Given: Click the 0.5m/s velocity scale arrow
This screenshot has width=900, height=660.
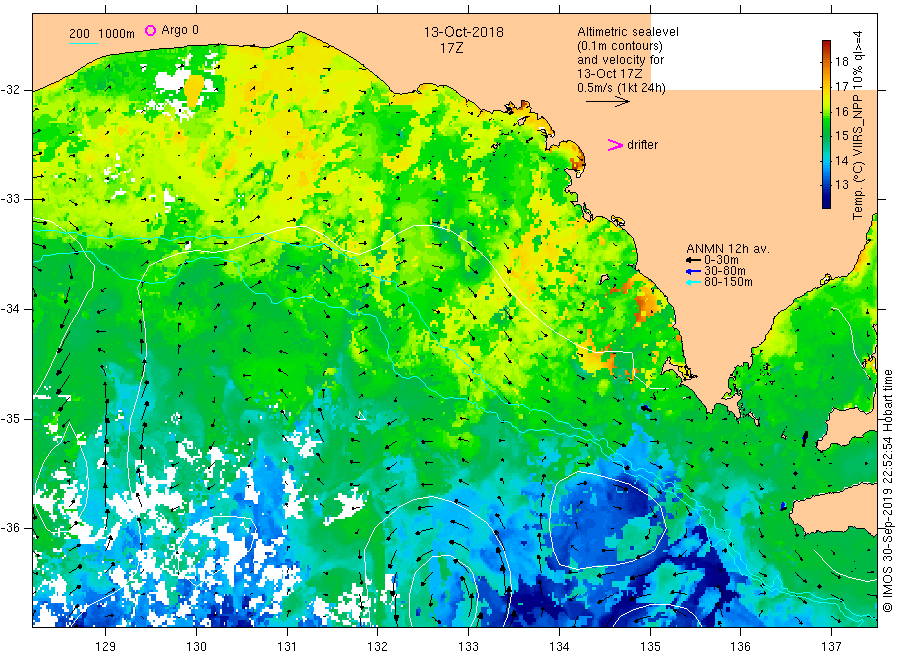Looking at the screenshot, I should [x=608, y=102].
